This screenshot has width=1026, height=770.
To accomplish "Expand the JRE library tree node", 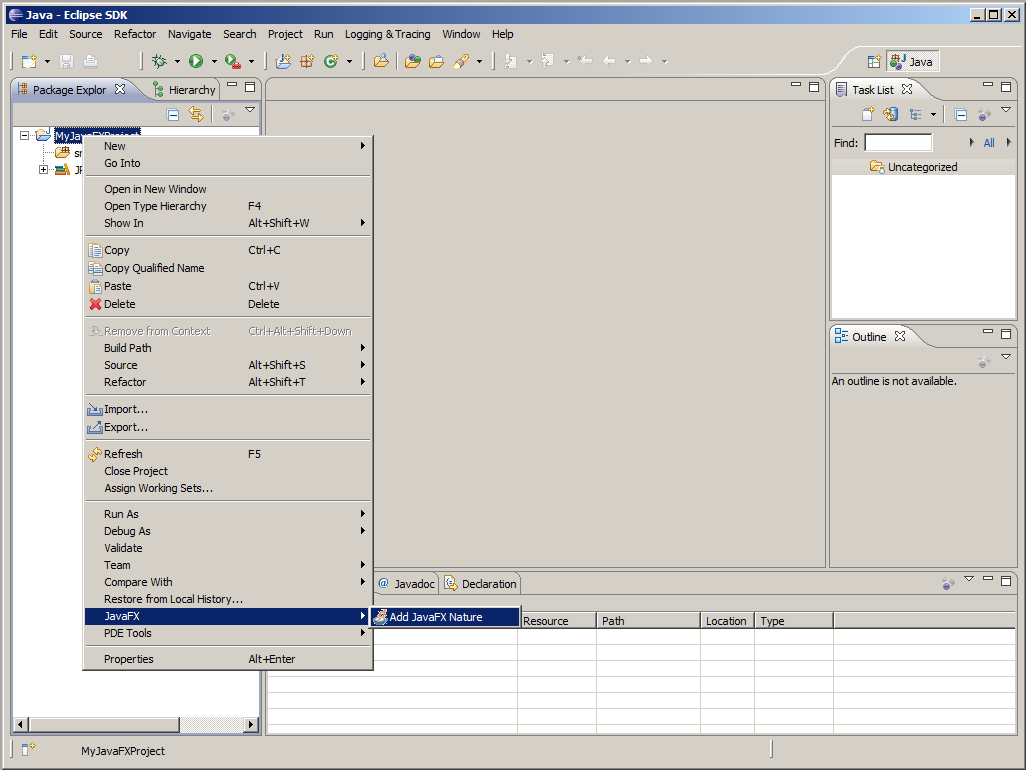I will 44,170.
